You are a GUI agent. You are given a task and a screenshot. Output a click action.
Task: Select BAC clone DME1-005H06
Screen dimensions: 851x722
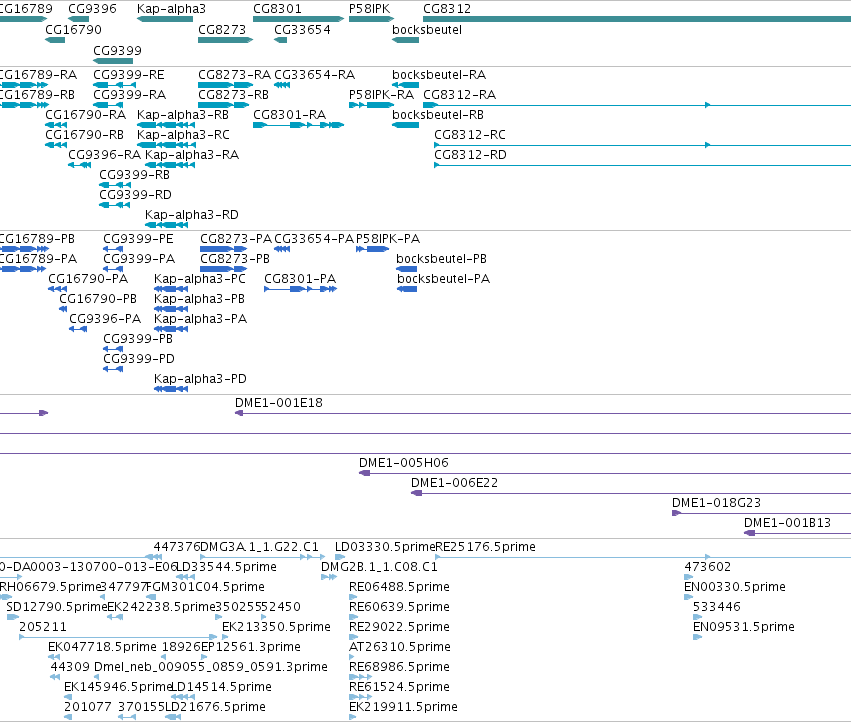[x=404, y=463]
